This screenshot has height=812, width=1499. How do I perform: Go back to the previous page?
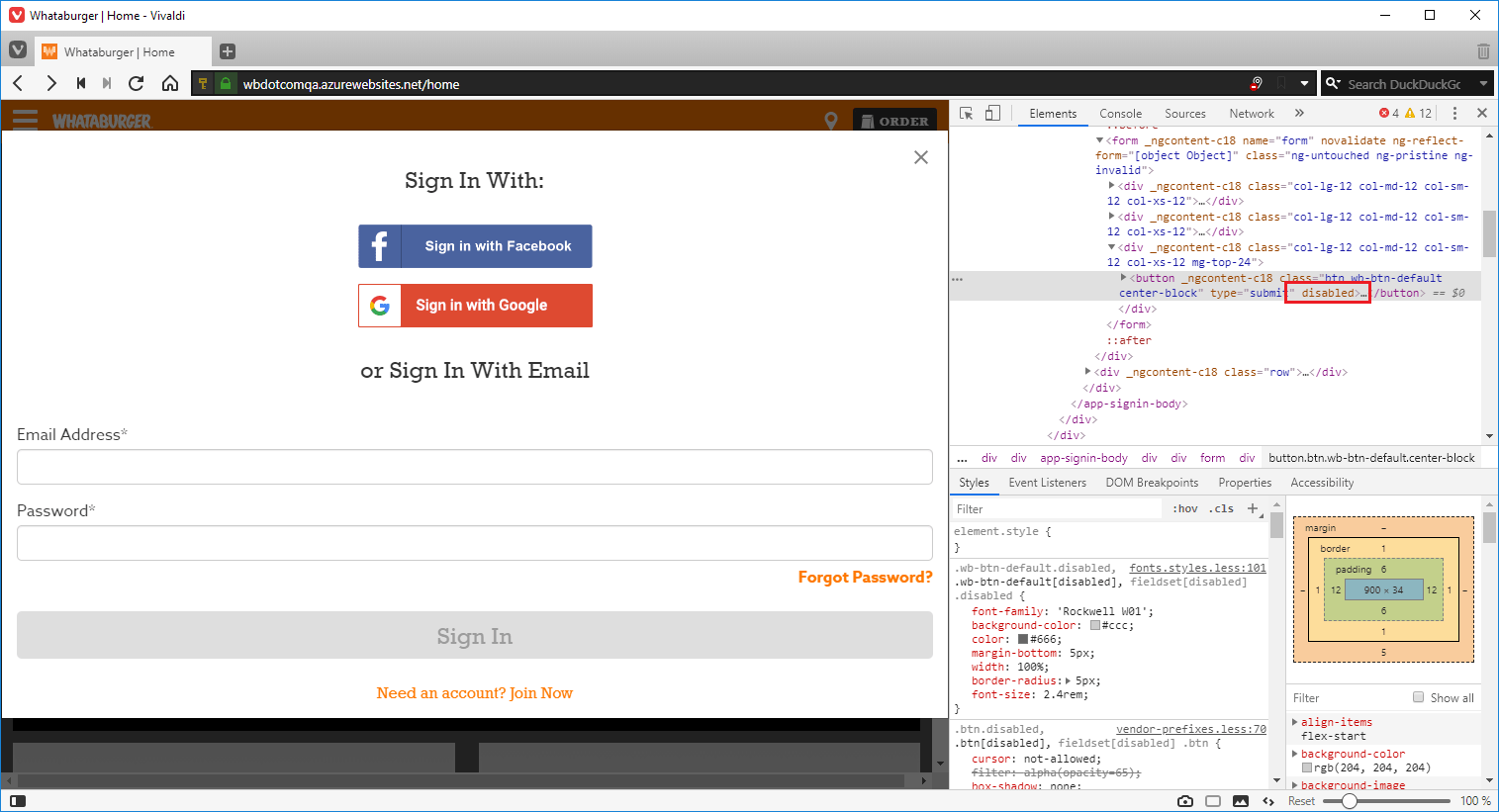click(18, 83)
